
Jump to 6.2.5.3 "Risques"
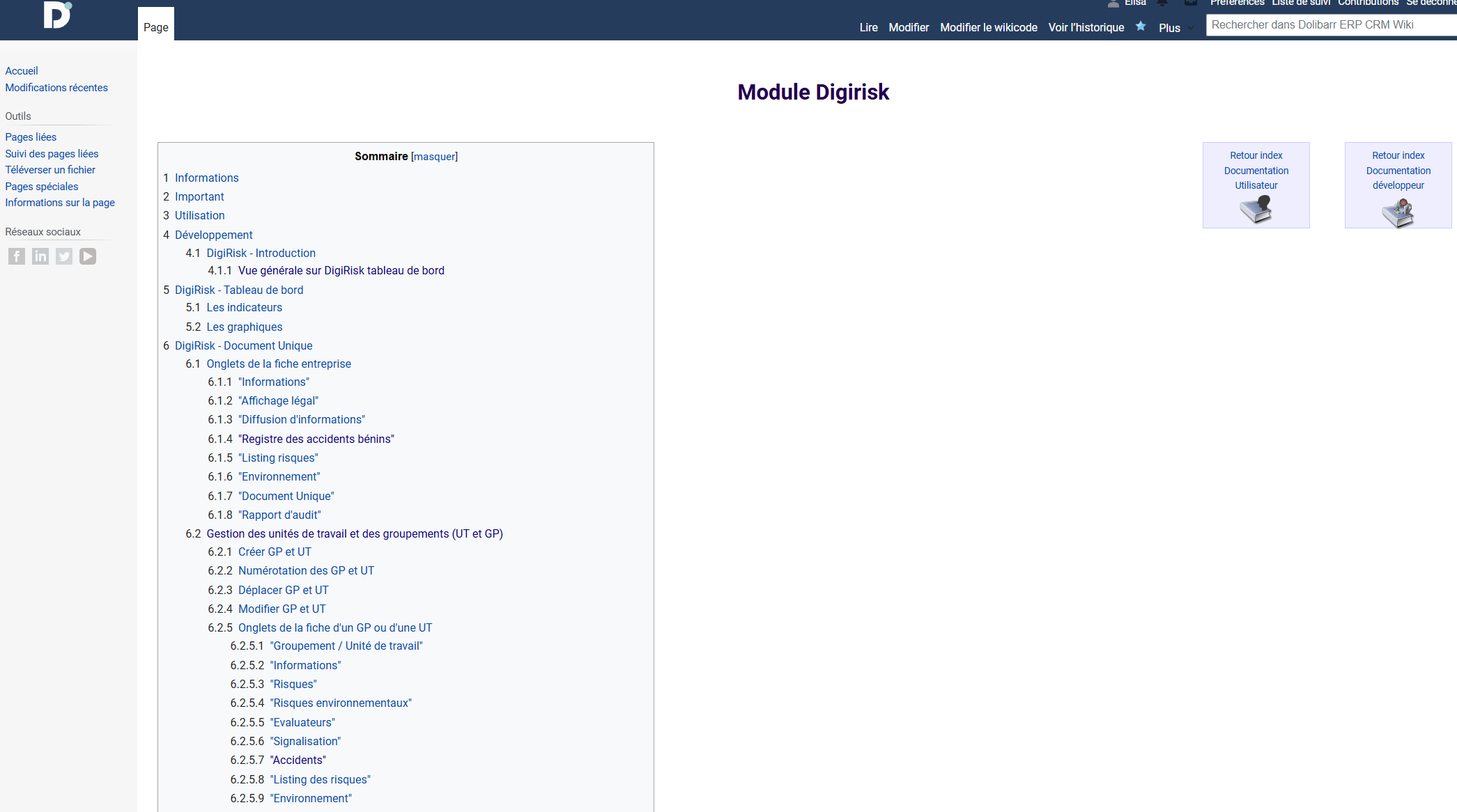[293, 684]
